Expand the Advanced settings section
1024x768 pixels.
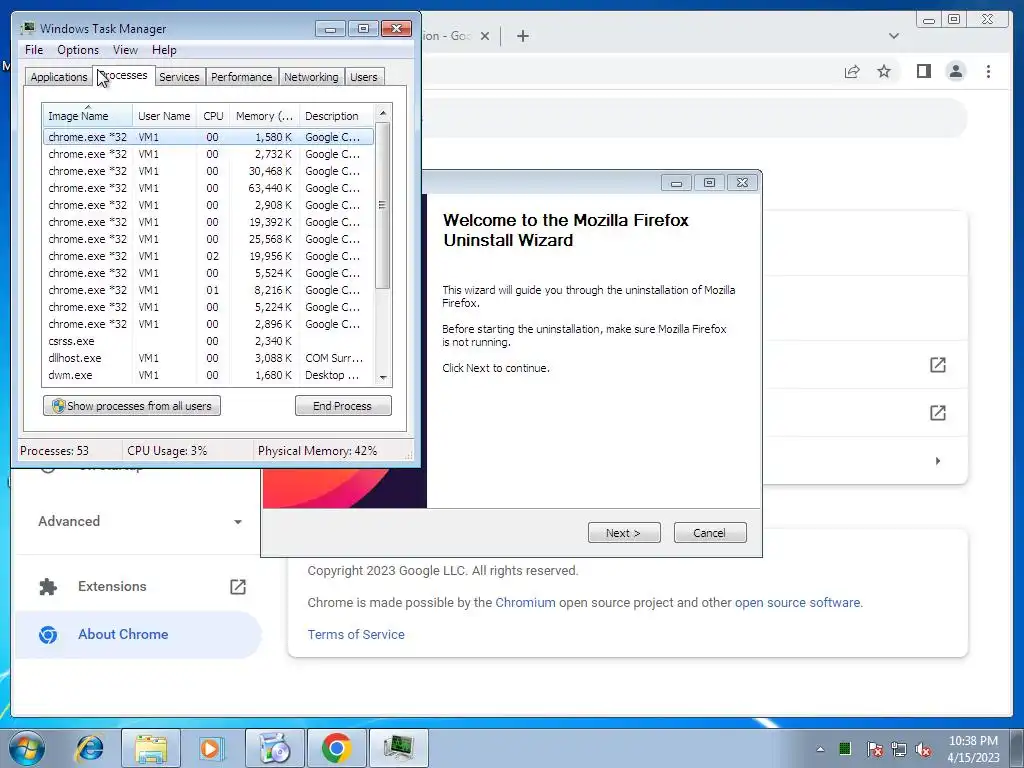tap(140, 521)
